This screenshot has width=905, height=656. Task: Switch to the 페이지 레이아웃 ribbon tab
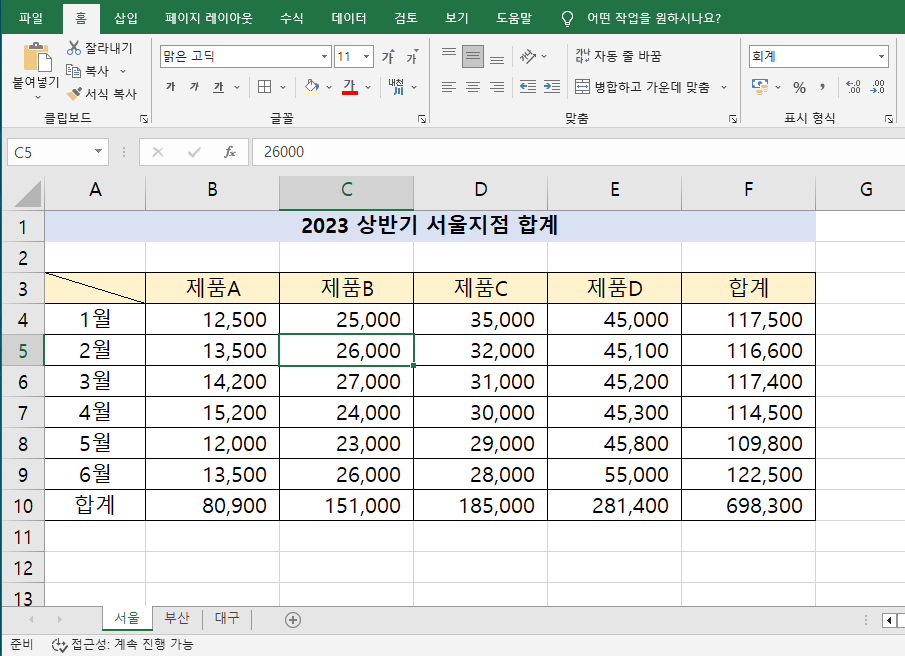(208, 18)
